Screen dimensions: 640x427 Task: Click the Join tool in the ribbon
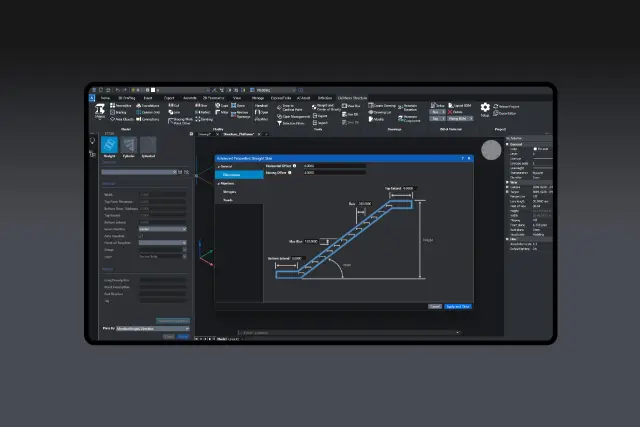(174, 112)
